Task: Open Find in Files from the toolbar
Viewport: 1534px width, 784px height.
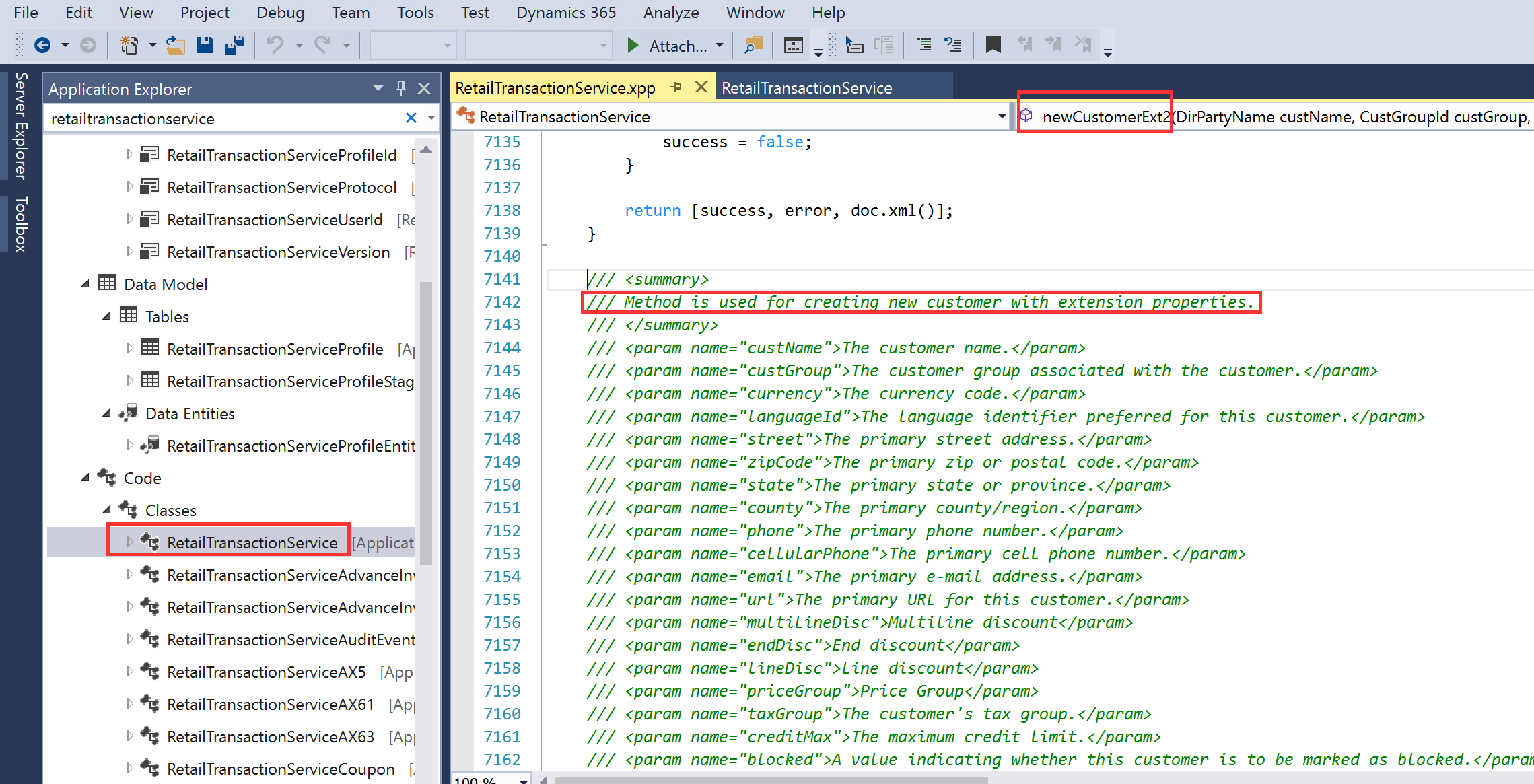Action: 754,45
